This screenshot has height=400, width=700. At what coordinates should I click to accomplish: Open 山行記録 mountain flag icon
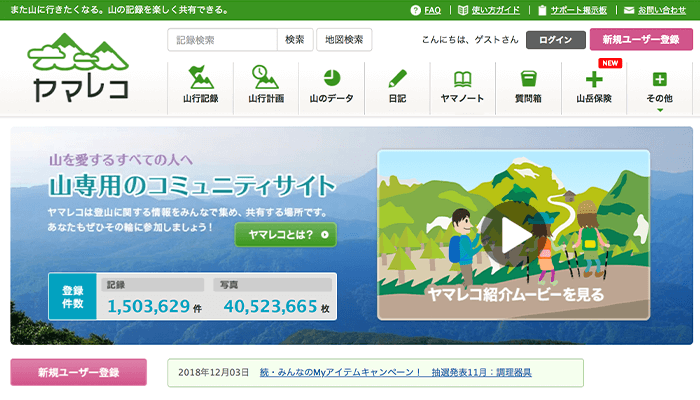pos(200,77)
